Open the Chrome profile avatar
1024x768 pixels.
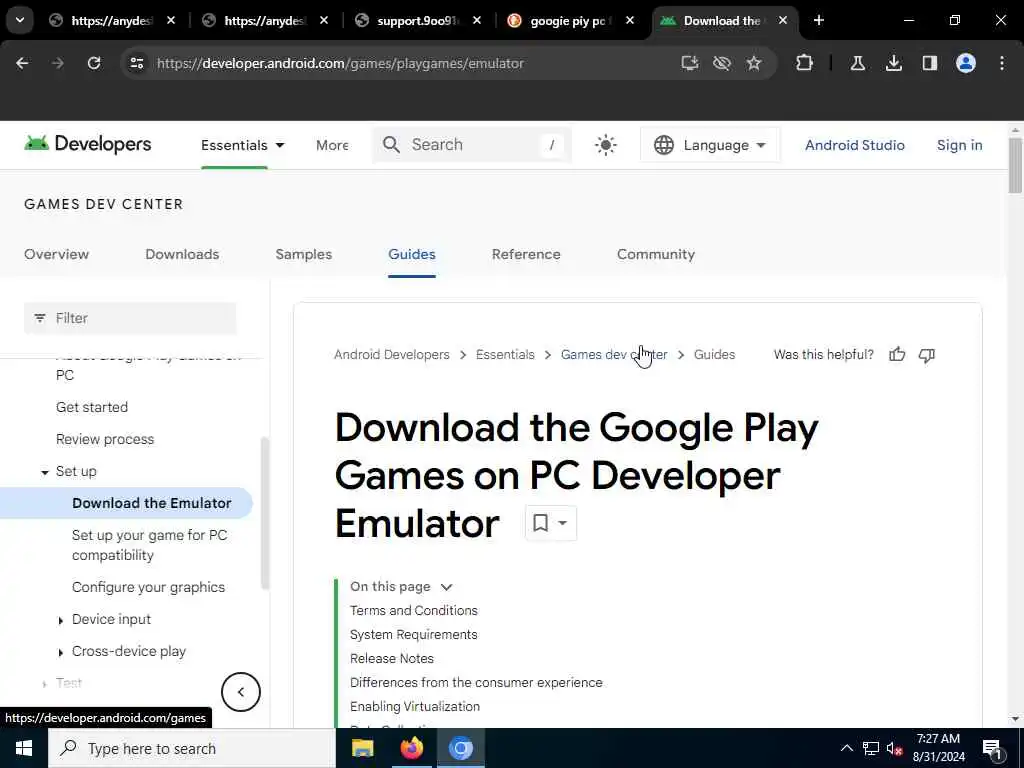coord(966,63)
